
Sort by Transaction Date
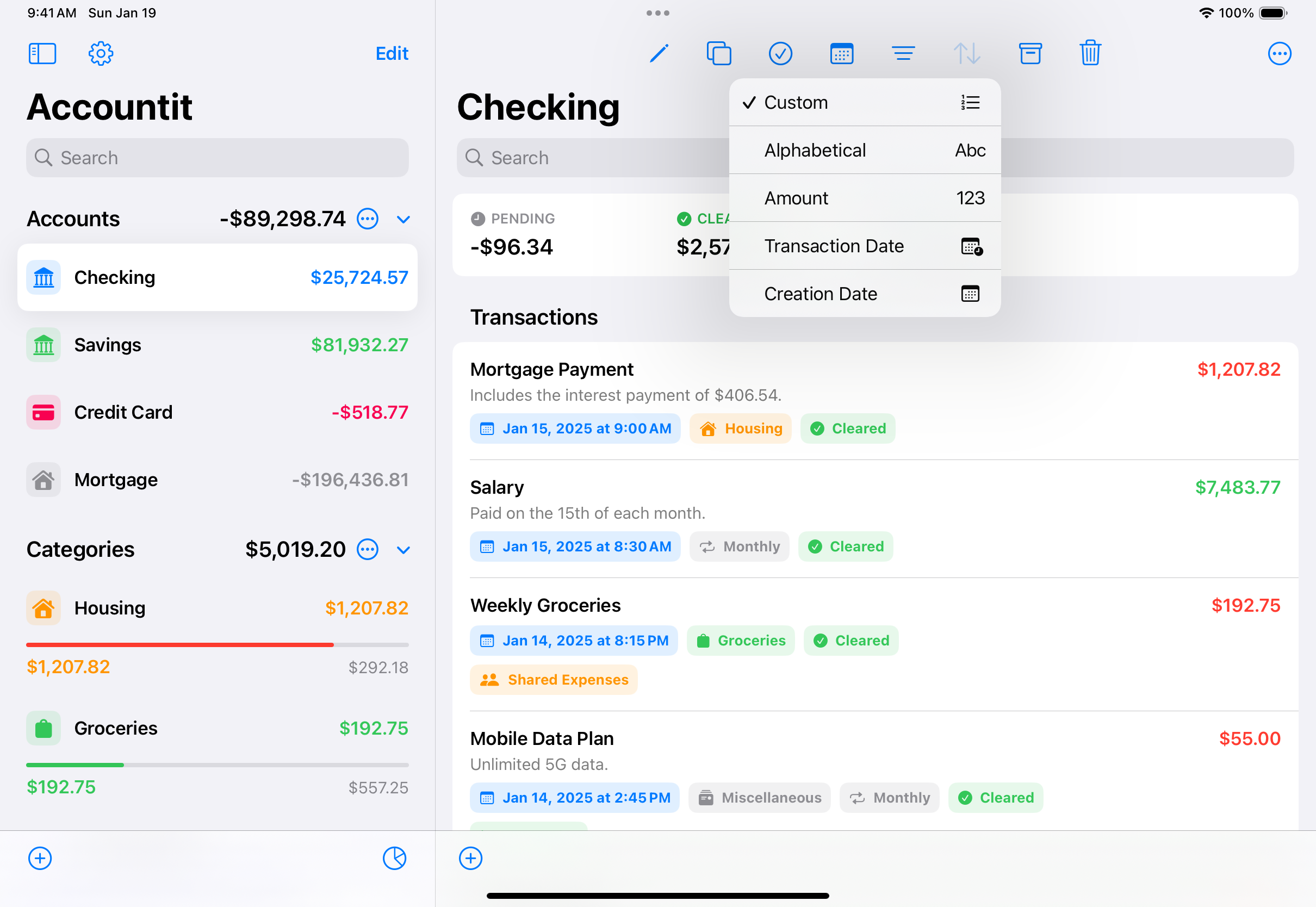tap(865, 245)
